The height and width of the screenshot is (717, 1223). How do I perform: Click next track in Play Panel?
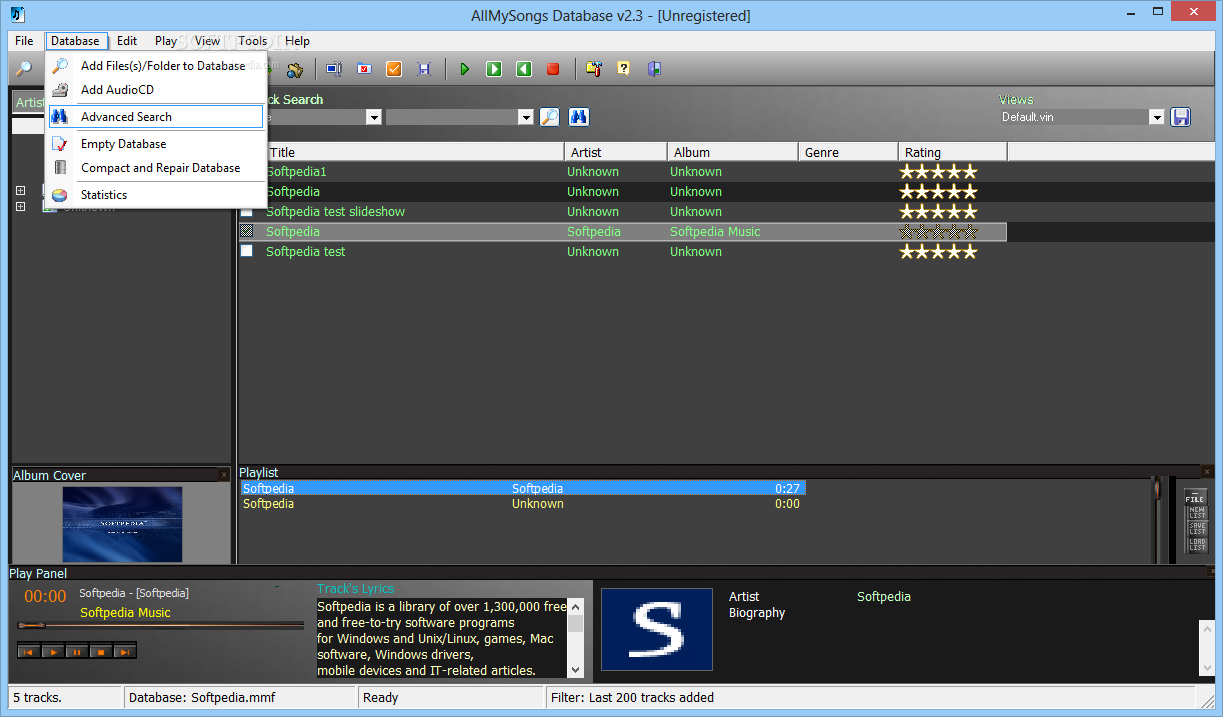click(x=124, y=651)
